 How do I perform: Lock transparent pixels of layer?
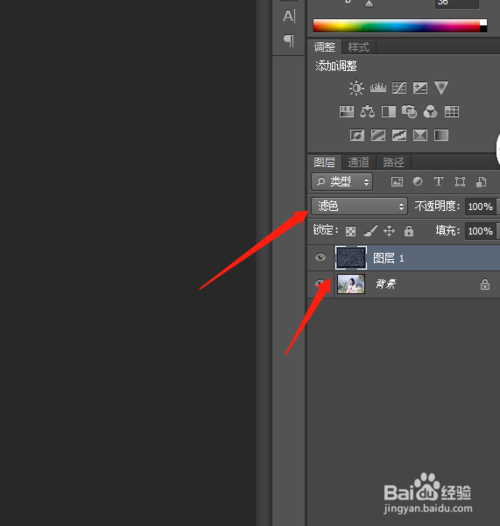coord(351,231)
